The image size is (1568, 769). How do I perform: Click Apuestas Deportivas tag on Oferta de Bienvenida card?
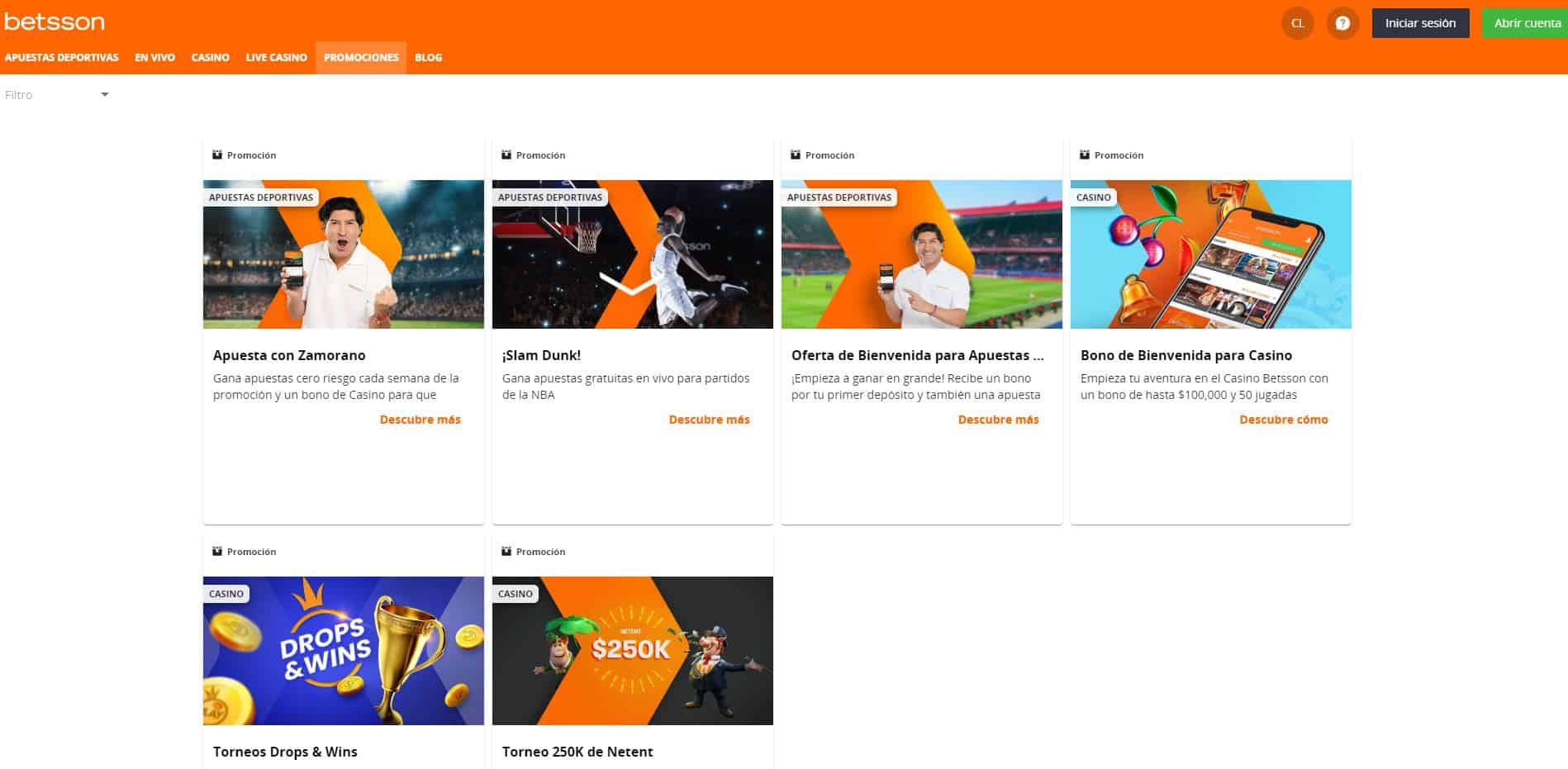click(839, 197)
